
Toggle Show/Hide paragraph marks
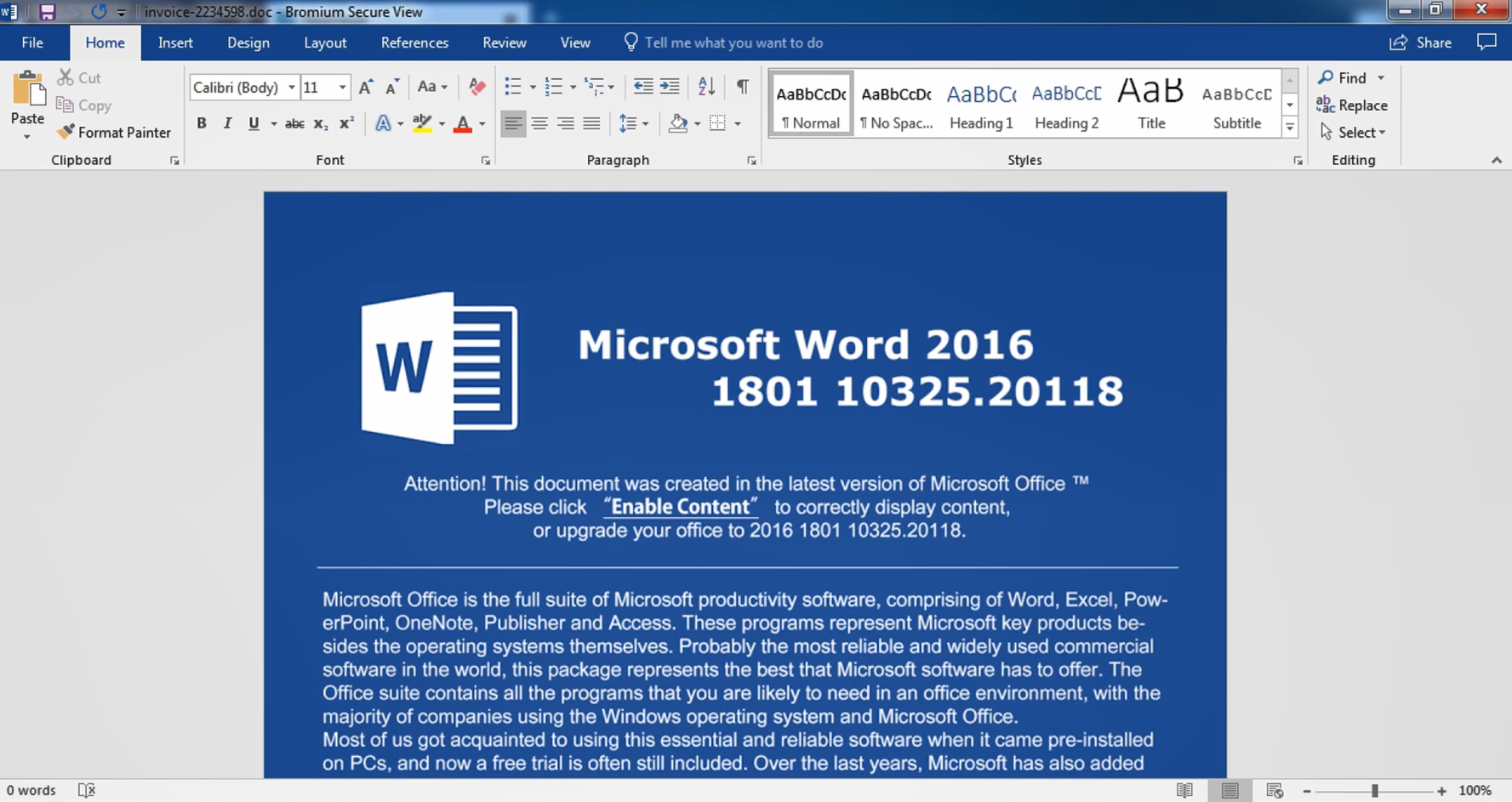coord(743,86)
